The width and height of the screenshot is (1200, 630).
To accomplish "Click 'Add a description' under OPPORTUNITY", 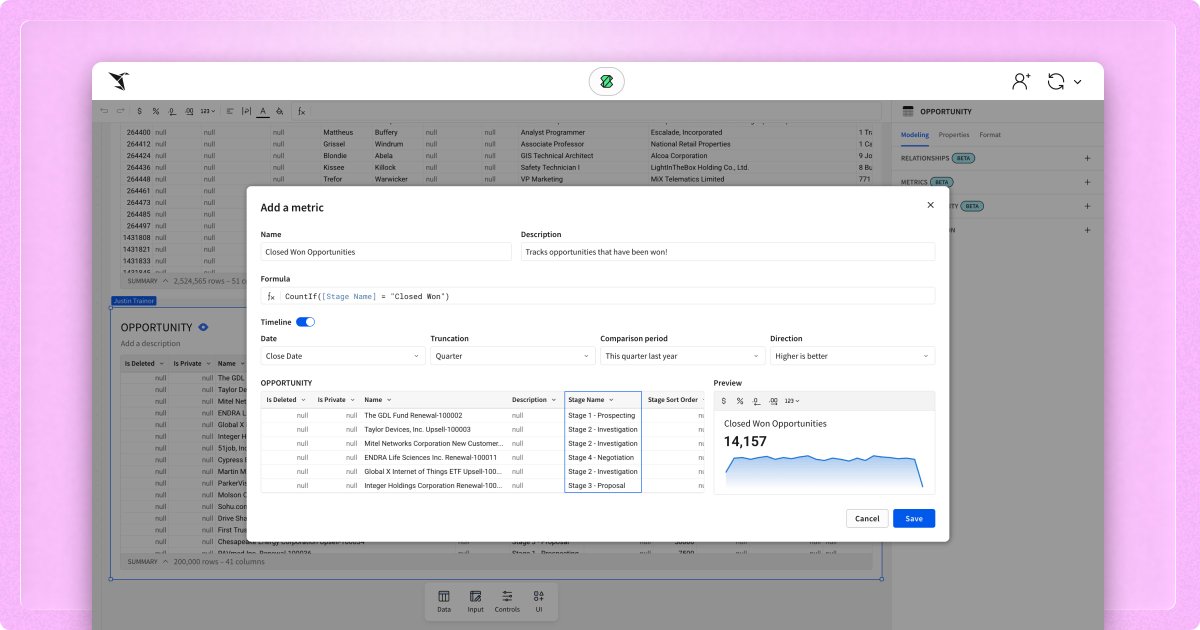I will 151,343.
